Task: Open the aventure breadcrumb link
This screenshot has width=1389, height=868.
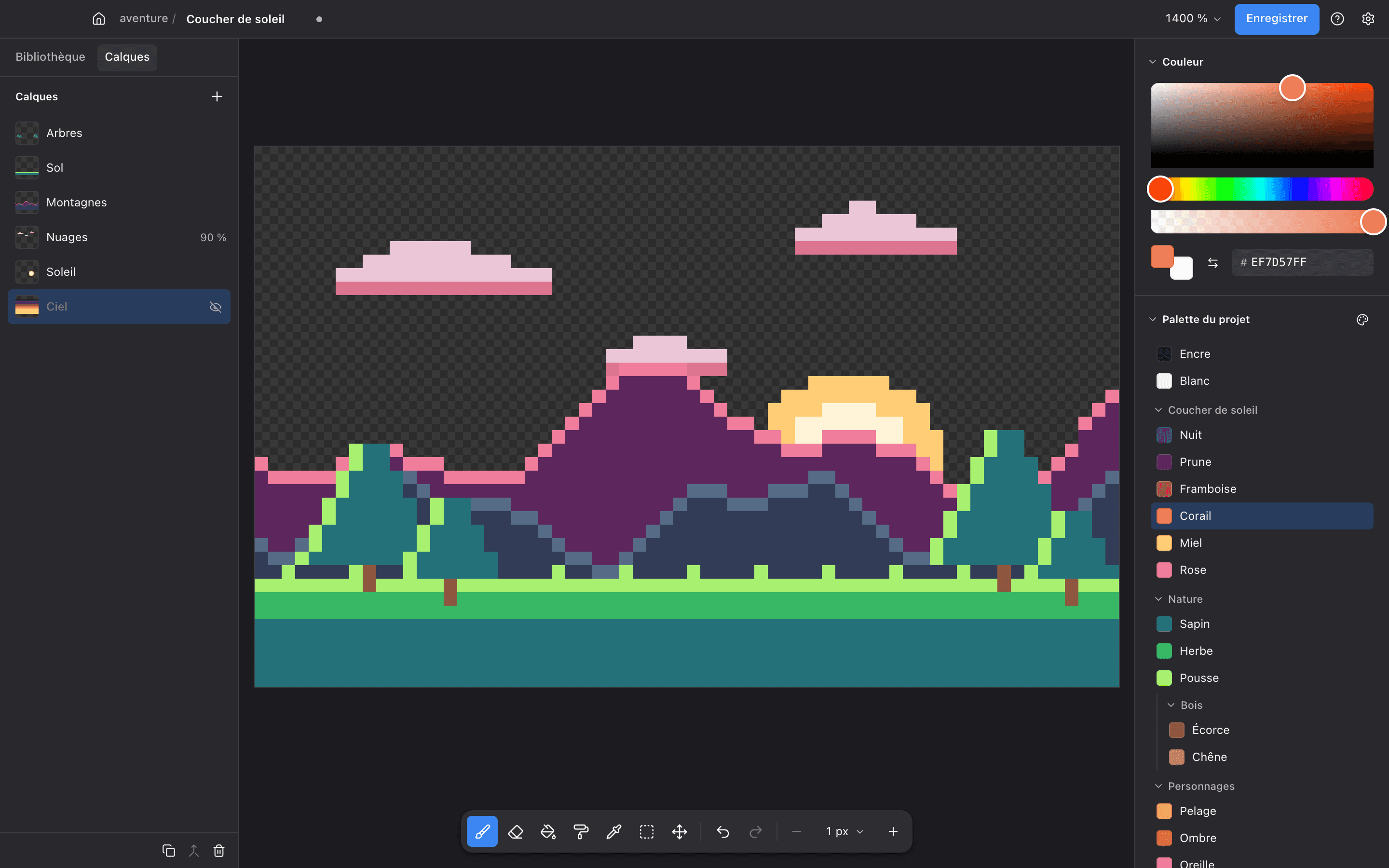Action: (144, 19)
